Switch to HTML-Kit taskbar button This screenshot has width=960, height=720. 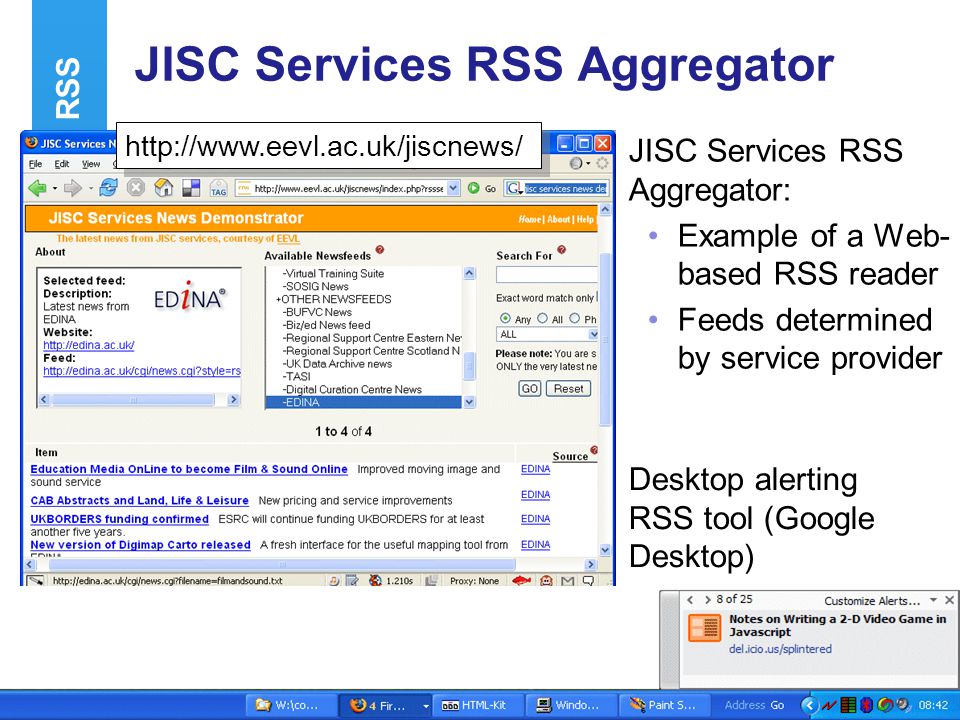pos(477,705)
